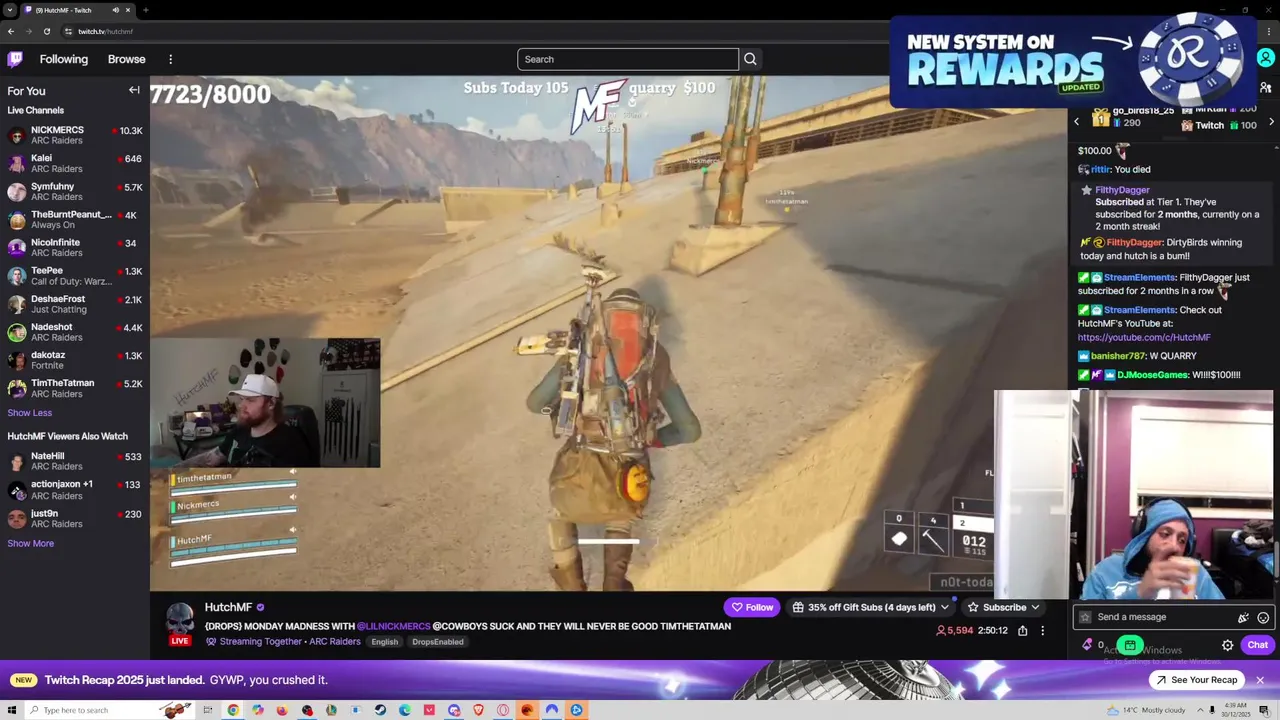The image size is (1280, 720).
Task: Click Show Less under Live Channels
Action: click(x=30, y=413)
